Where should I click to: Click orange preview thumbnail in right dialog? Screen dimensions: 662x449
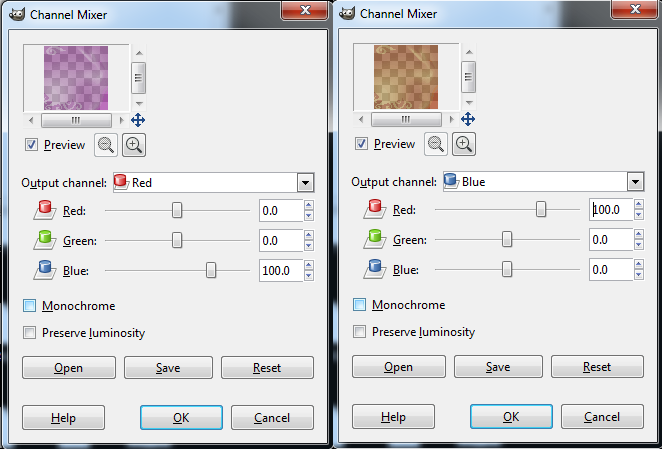(x=406, y=77)
